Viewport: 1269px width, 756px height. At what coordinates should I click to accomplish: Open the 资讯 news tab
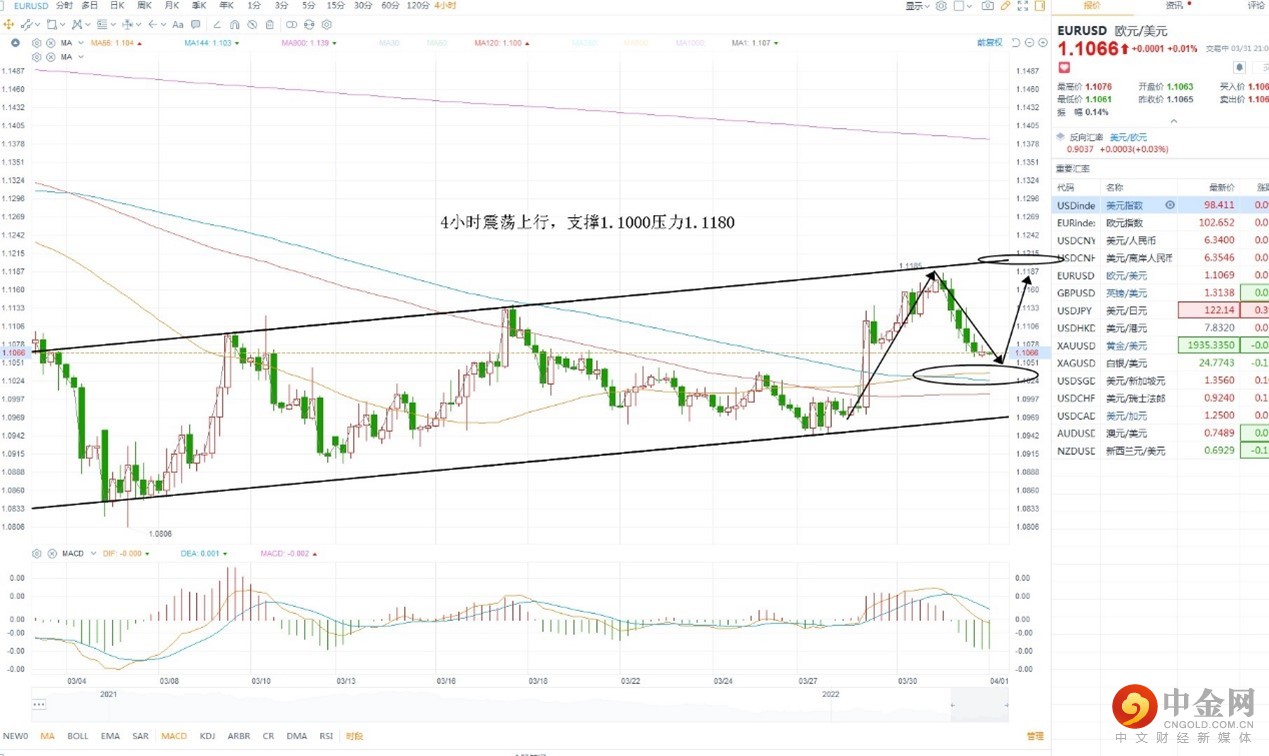point(1174,5)
